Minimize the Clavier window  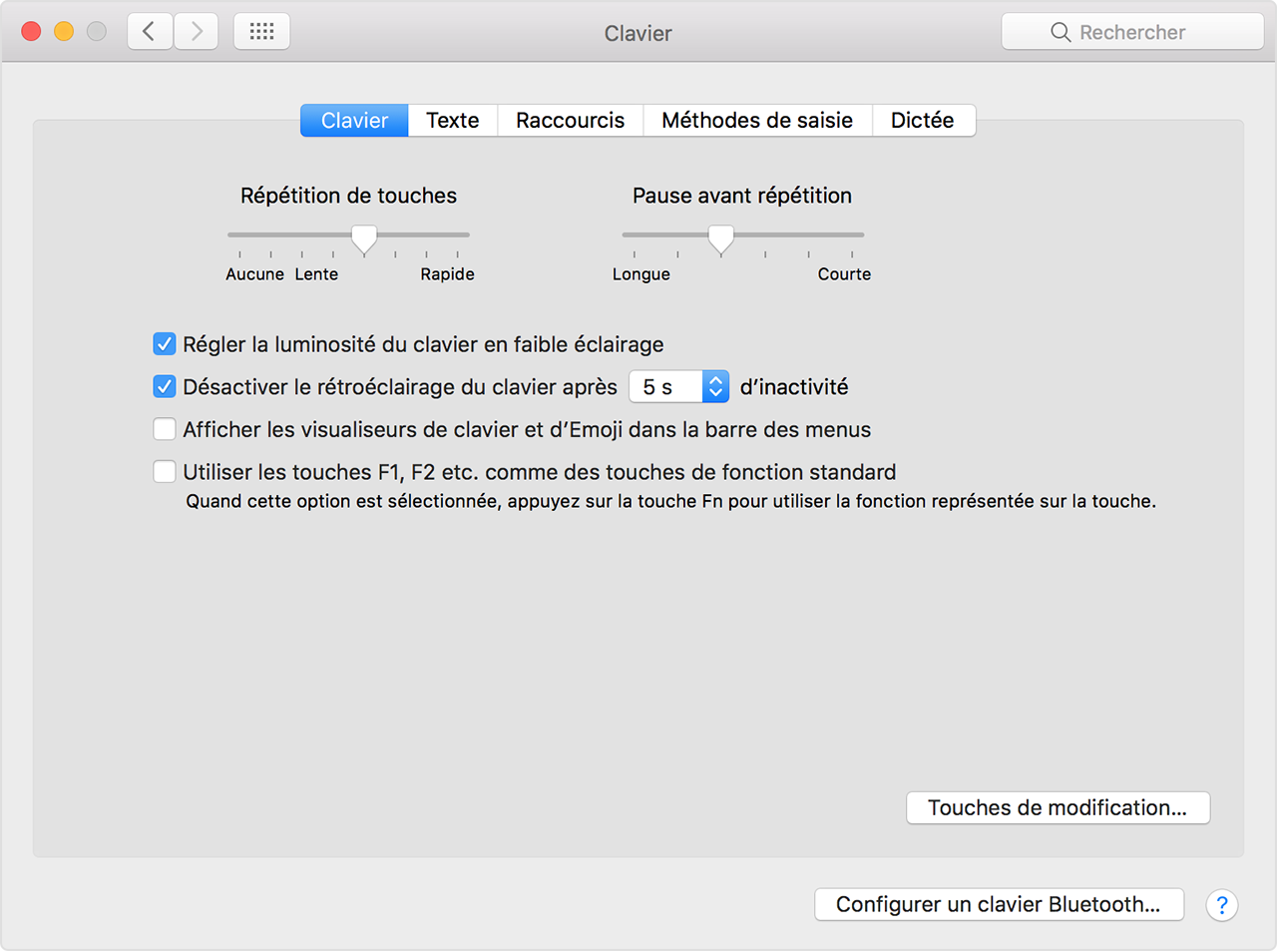64,32
